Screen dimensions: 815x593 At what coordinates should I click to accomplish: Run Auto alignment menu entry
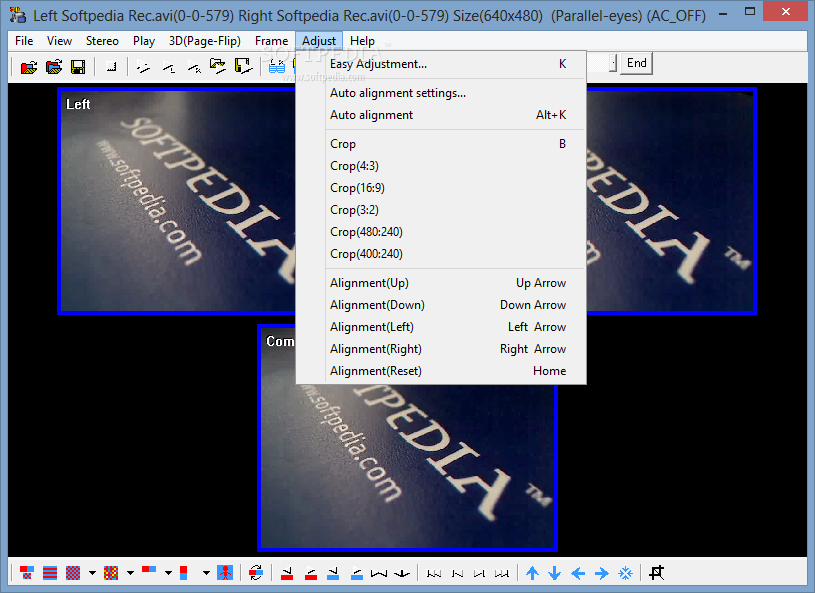pos(441,115)
